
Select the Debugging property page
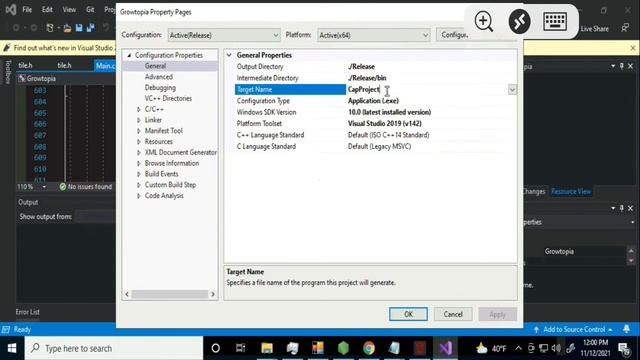point(160,88)
